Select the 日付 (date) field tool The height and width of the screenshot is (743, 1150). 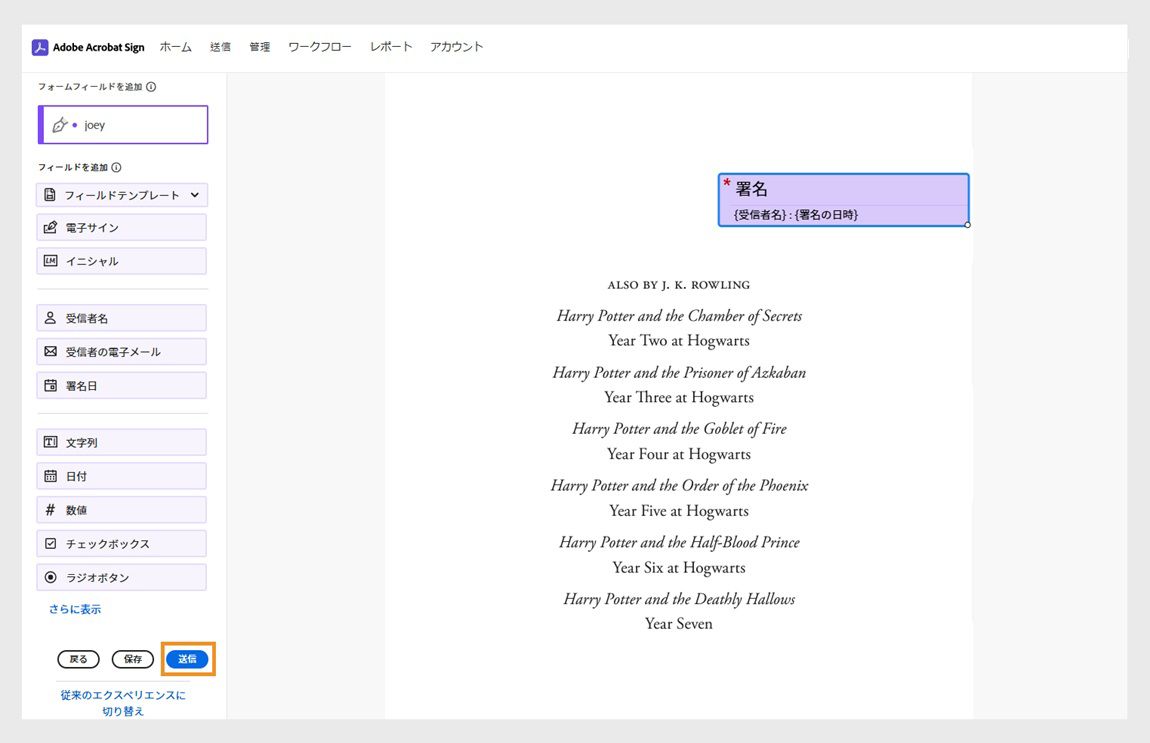click(x=121, y=475)
